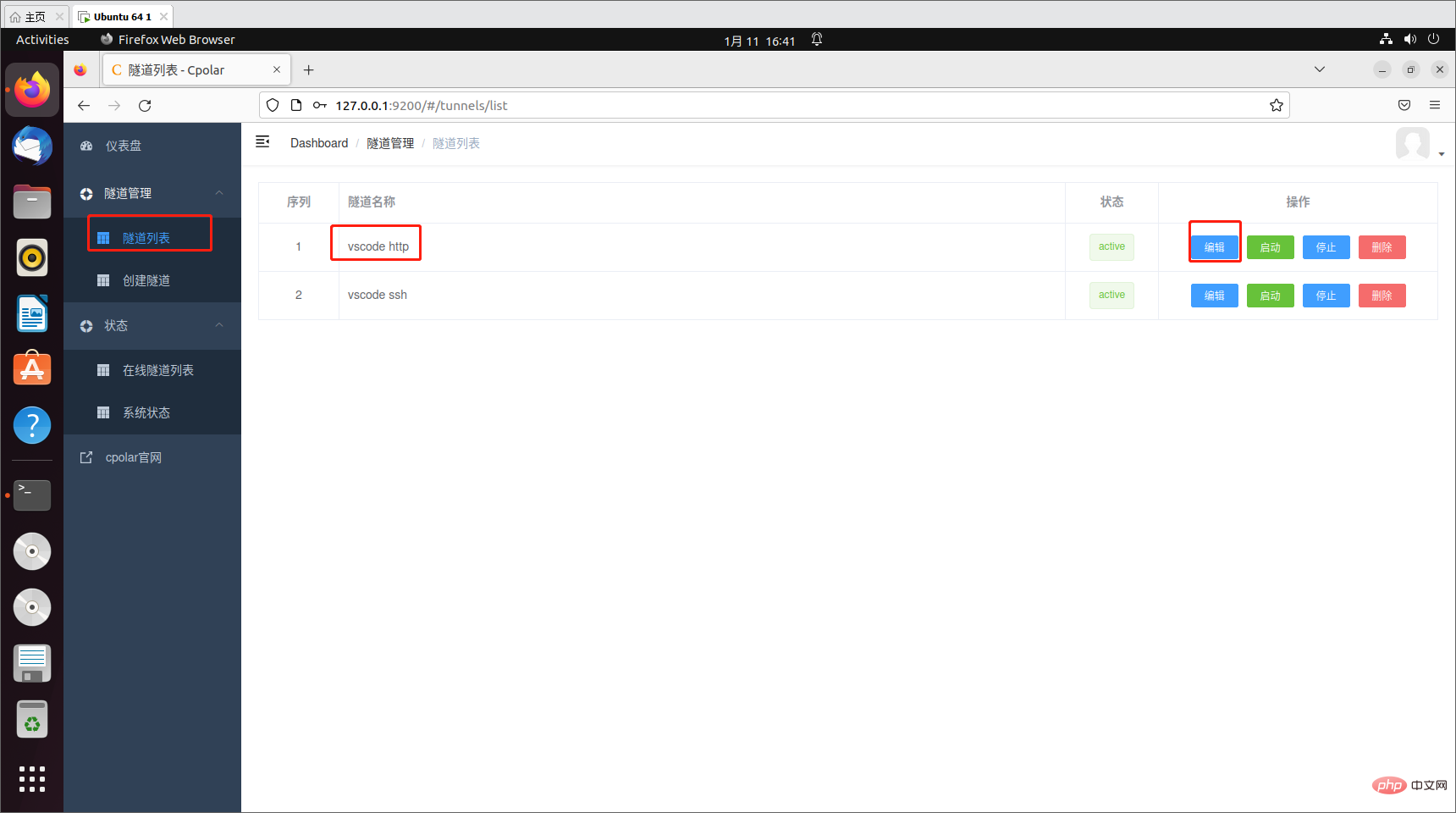
Task: Switch to the Ubuntu 64 1 VM tab
Action: (123, 16)
